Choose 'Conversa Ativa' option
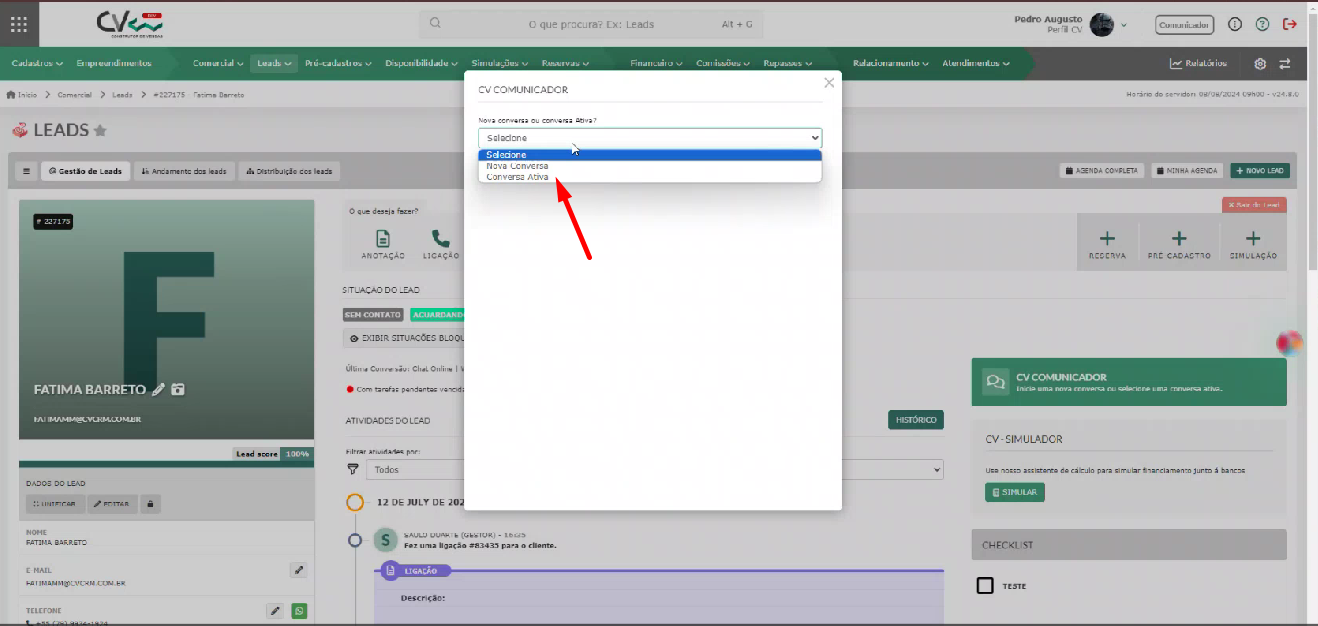 point(650,177)
